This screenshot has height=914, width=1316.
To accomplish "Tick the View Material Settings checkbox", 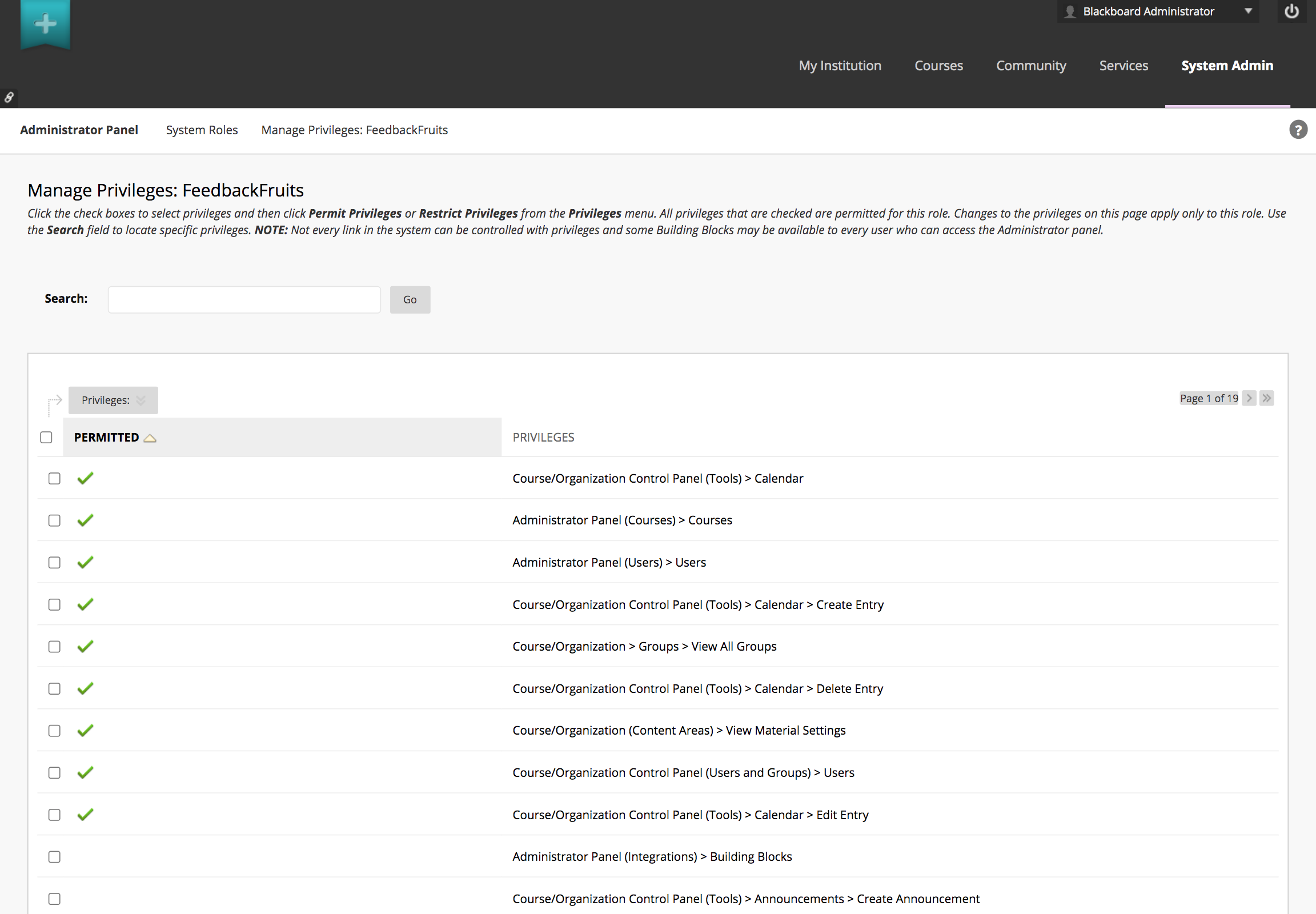I will coord(54,731).
